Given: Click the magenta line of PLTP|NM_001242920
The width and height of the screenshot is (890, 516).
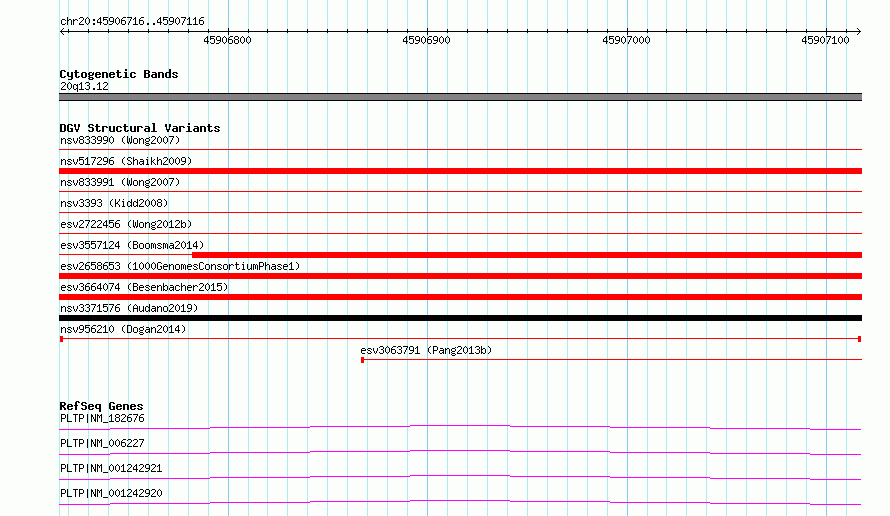Looking at the screenshot, I should (x=460, y=502).
